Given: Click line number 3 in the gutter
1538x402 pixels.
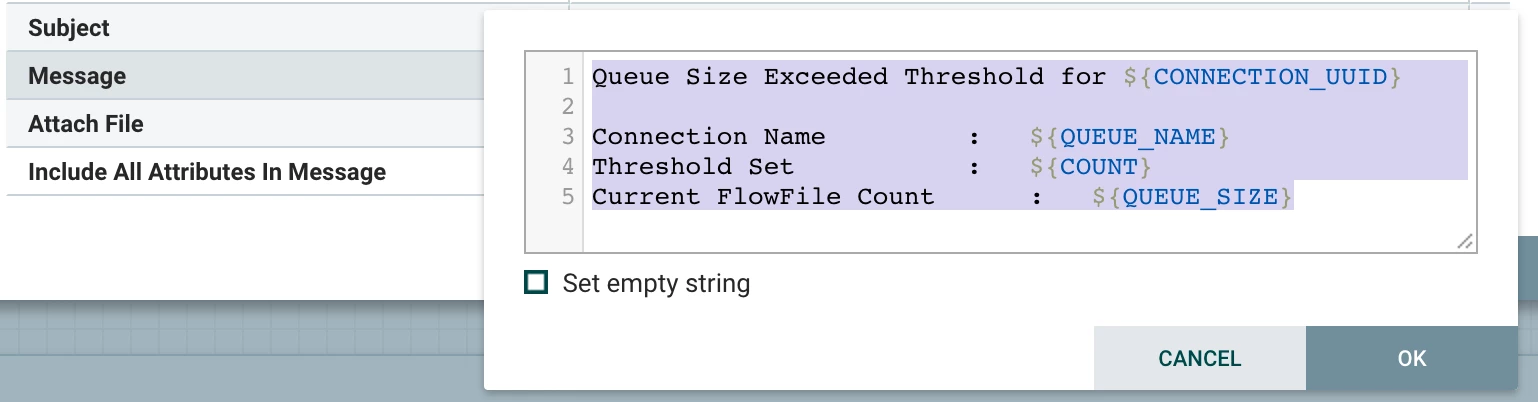Looking at the screenshot, I should click(x=568, y=136).
